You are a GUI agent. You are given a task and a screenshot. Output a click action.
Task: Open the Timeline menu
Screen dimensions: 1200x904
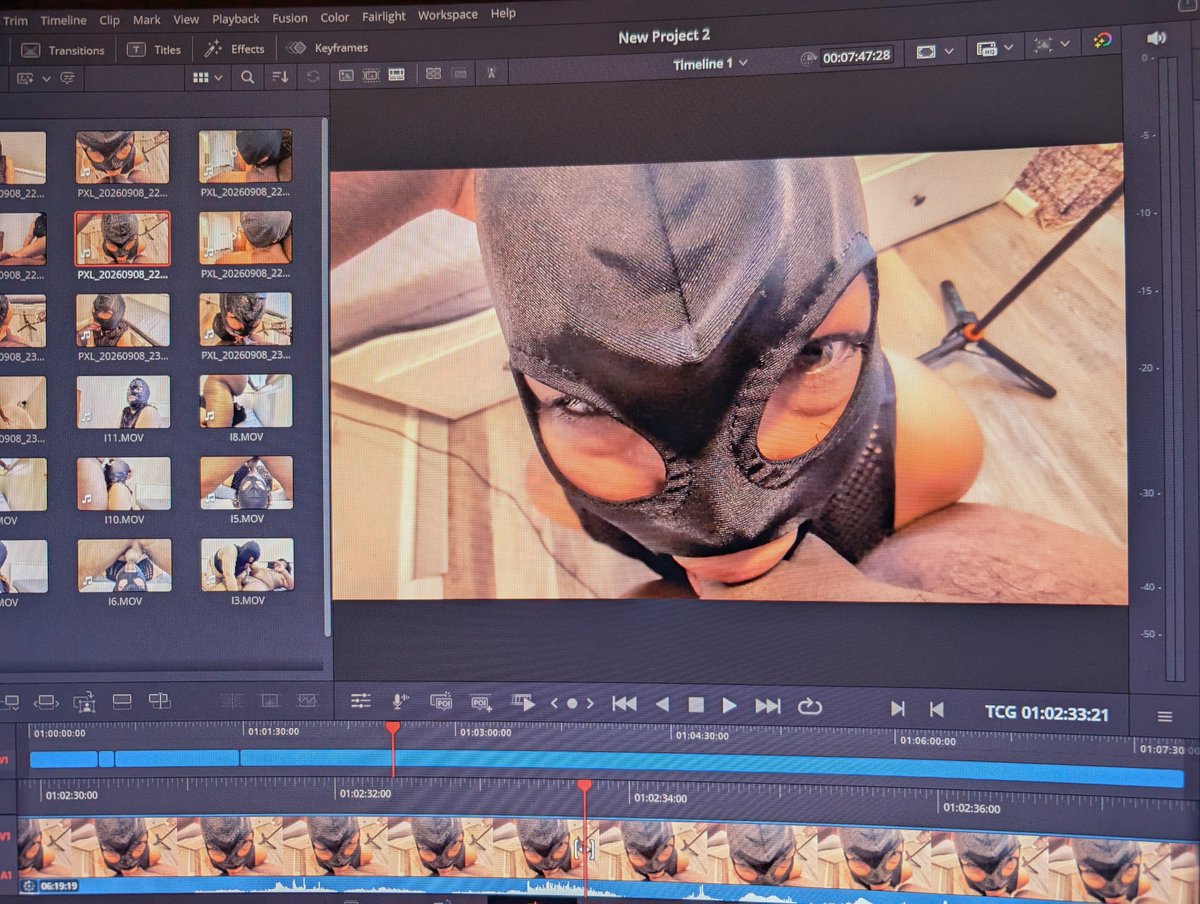click(x=63, y=20)
